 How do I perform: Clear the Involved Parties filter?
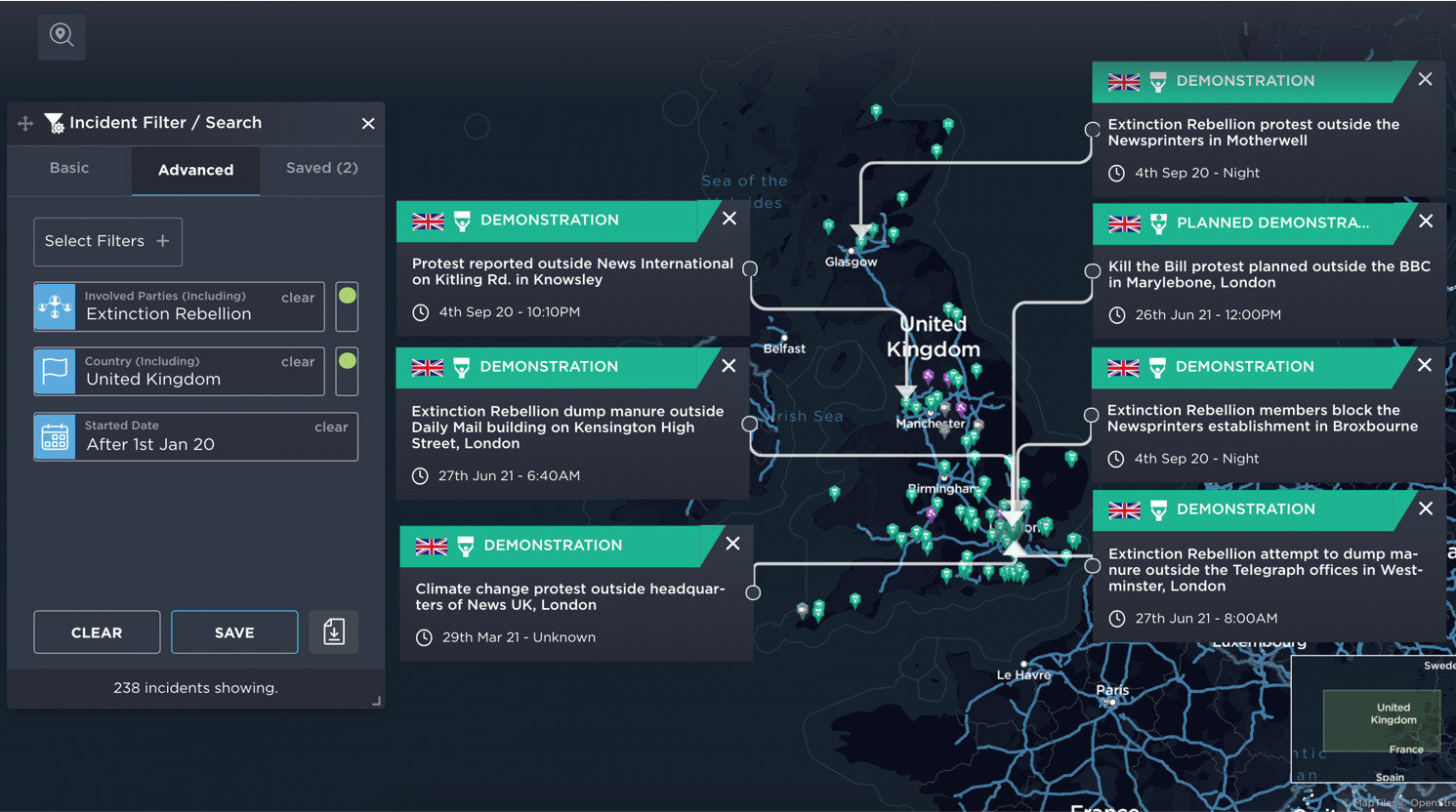pos(298,298)
